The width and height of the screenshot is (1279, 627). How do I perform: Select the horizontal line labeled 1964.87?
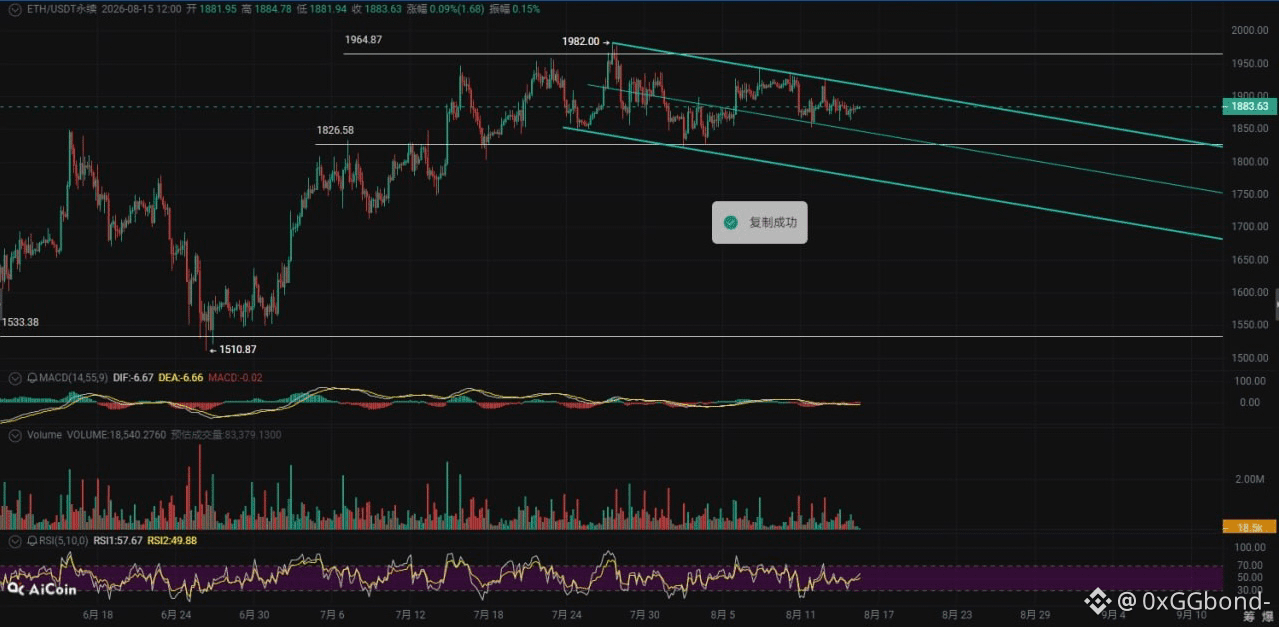782,53
